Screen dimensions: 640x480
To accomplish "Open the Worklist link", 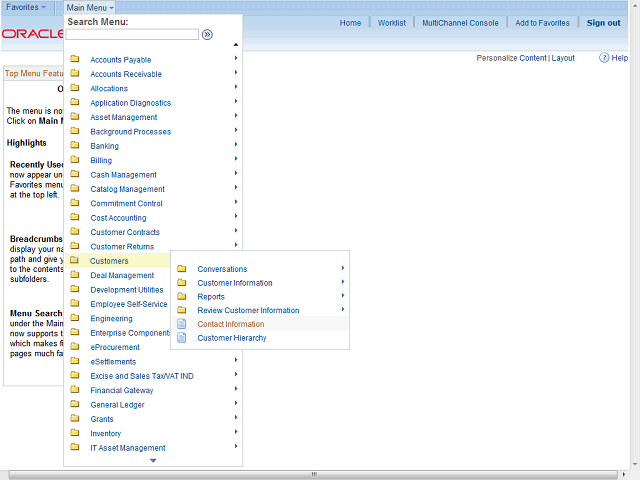I will (392, 23).
